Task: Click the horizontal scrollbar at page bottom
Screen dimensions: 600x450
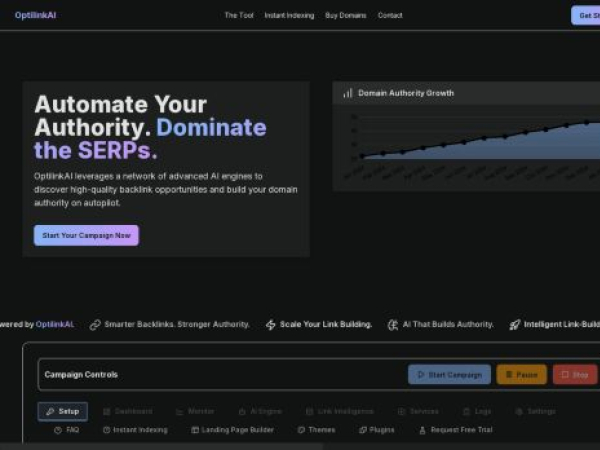Action: coord(161,447)
